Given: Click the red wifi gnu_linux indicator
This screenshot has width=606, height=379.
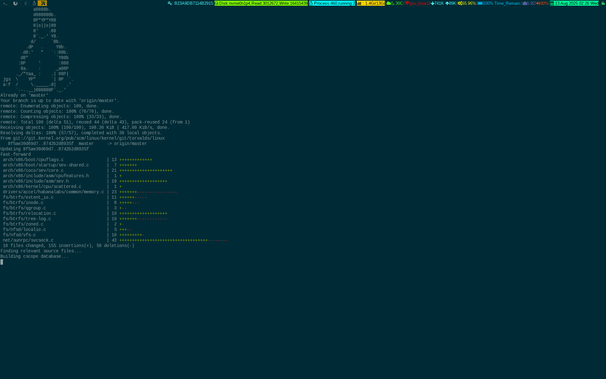Looking at the screenshot, I should point(417,3).
